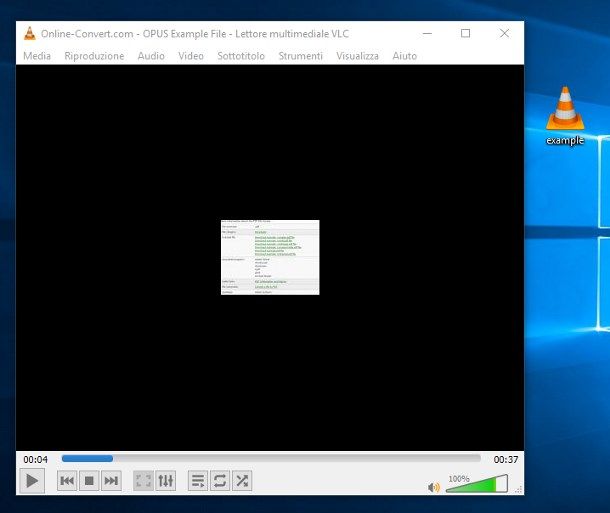Image resolution: width=610 pixels, height=513 pixels.
Task: Start playback with the Play button
Action: pos(32,481)
